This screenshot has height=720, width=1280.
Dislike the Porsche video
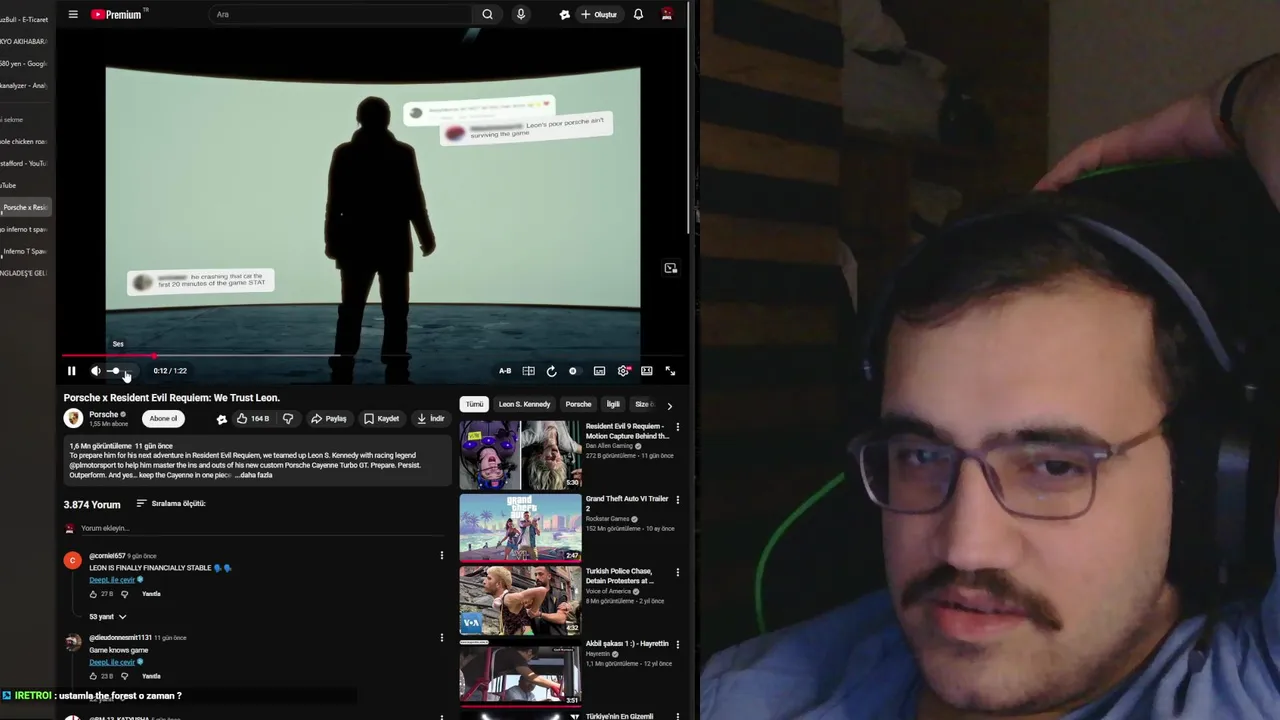tap(288, 419)
